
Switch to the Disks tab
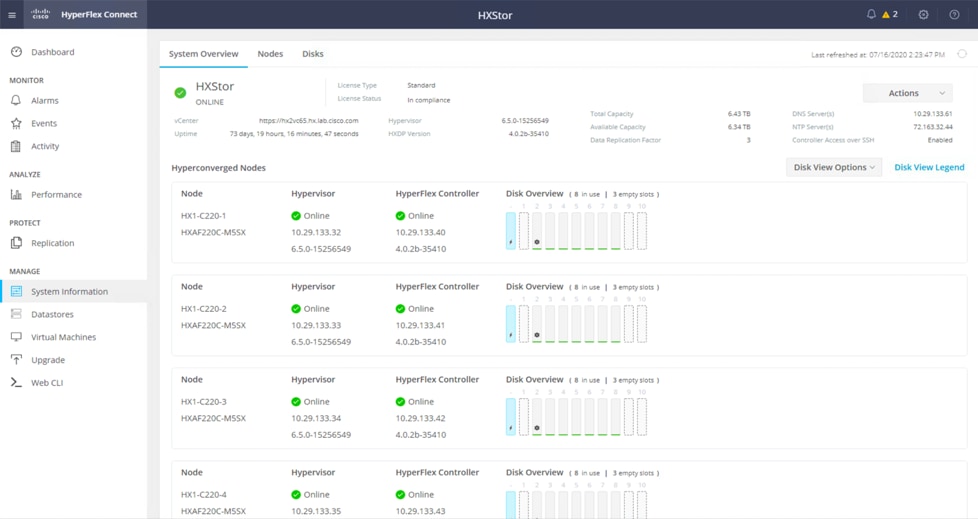(x=312, y=54)
